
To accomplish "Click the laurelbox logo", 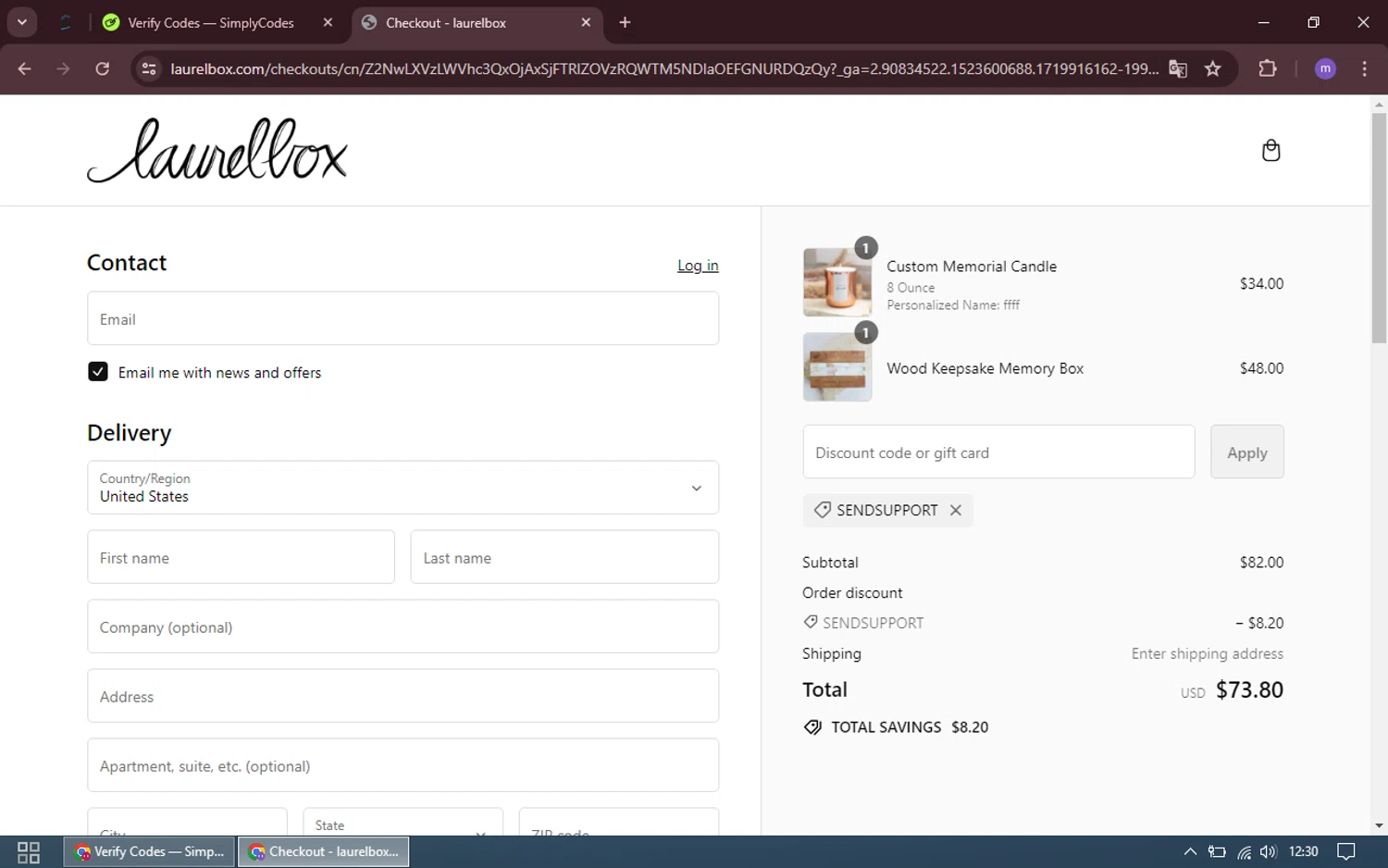I will 217,150.
